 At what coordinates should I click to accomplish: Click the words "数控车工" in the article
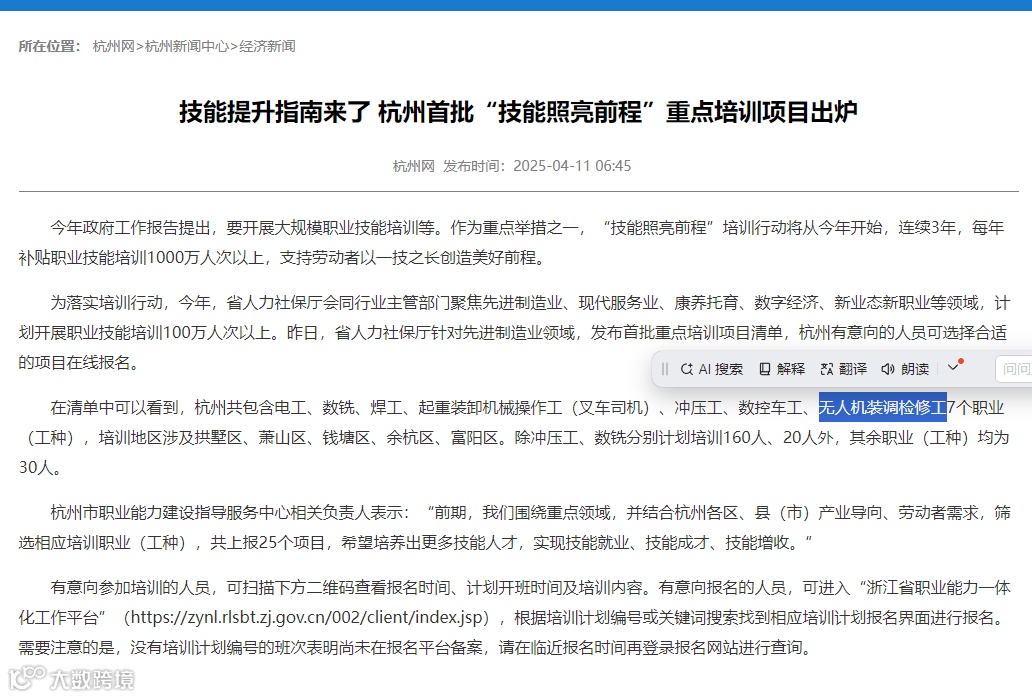click(770, 408)
